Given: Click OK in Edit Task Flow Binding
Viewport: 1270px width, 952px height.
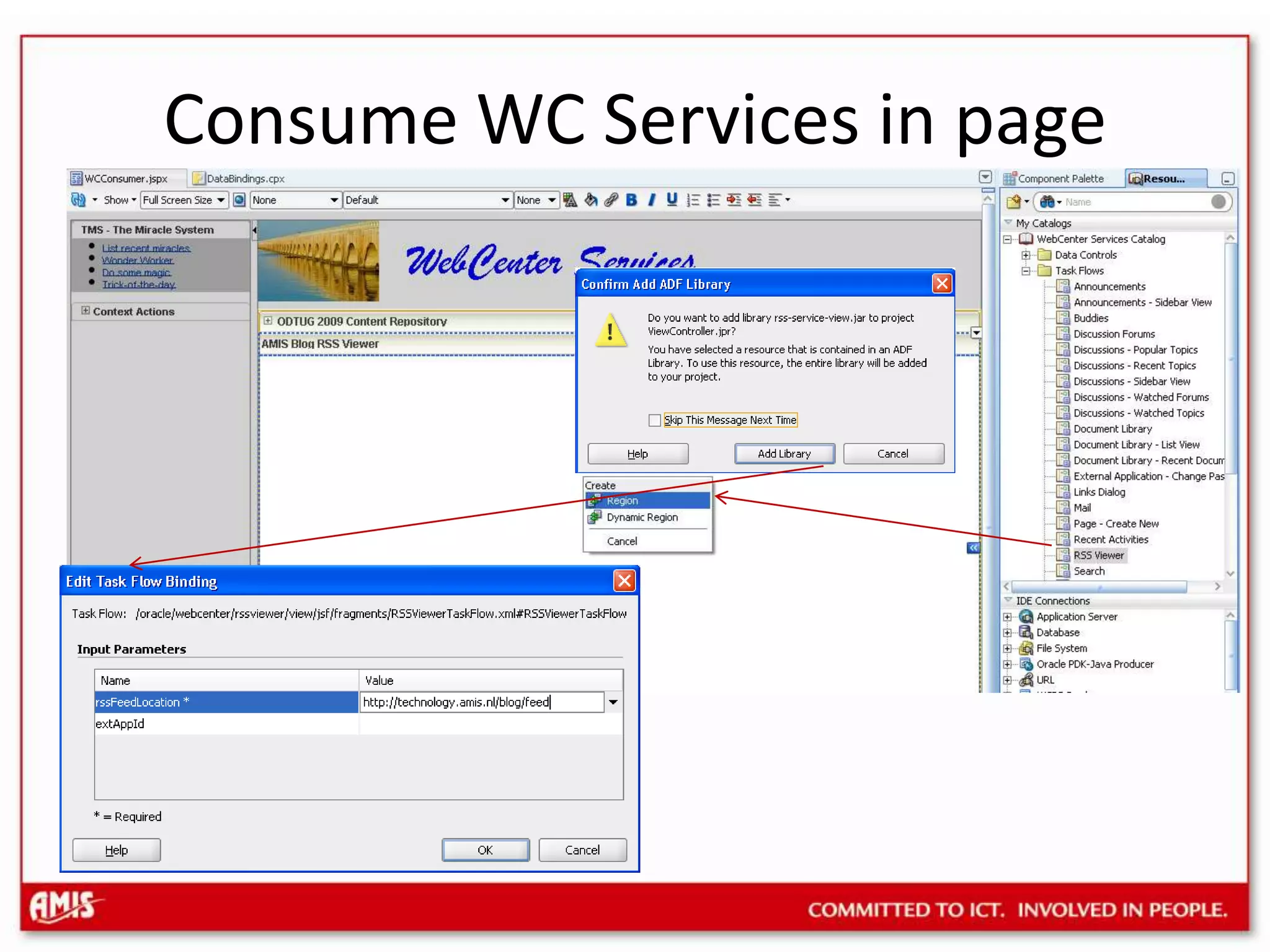Looking at the screenshot, I should coord(486,850).
